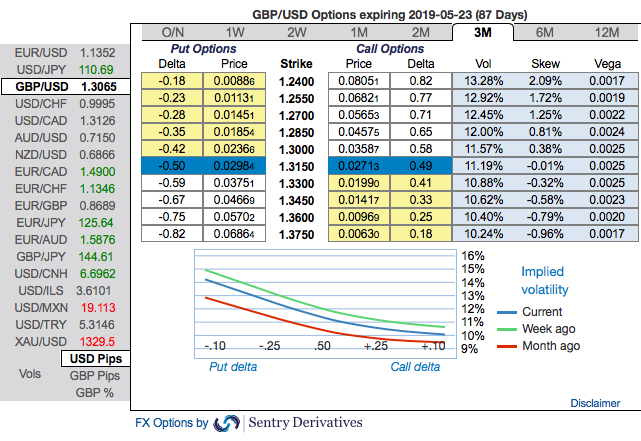
Task: Switch display to GBP %
Action: 95,393
